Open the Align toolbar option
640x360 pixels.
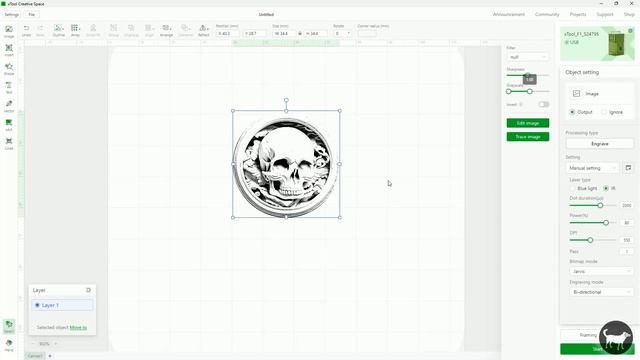tap(149, 30)
